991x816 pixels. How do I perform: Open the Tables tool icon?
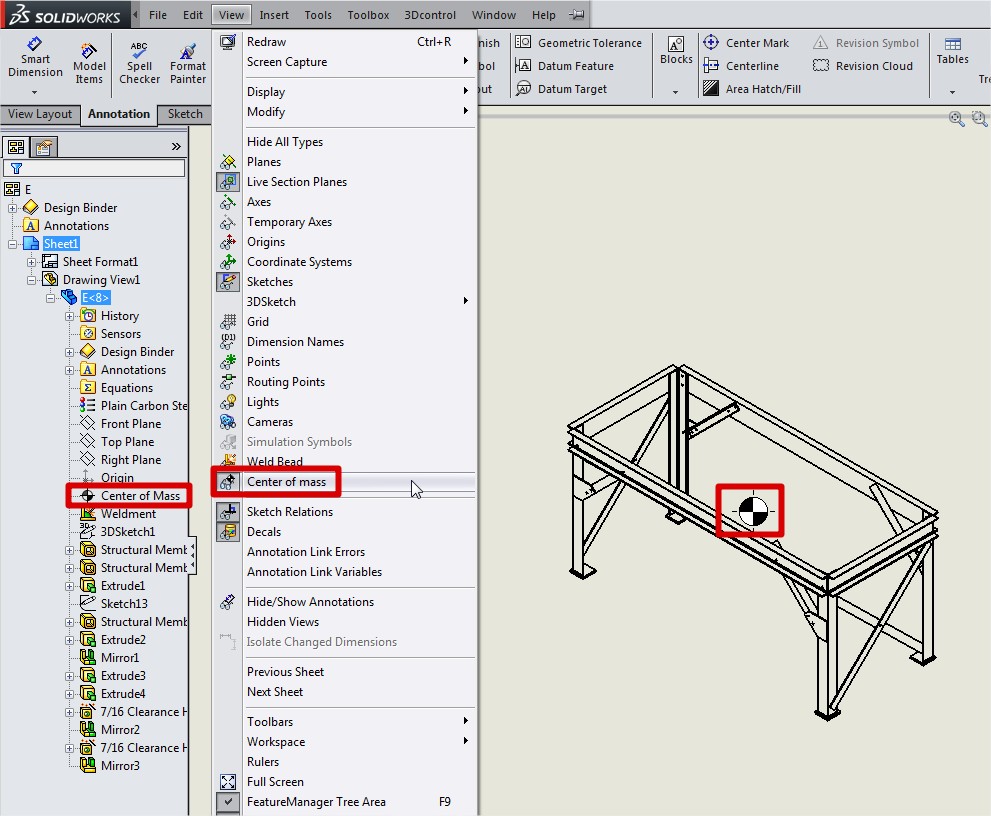(952, 45)
